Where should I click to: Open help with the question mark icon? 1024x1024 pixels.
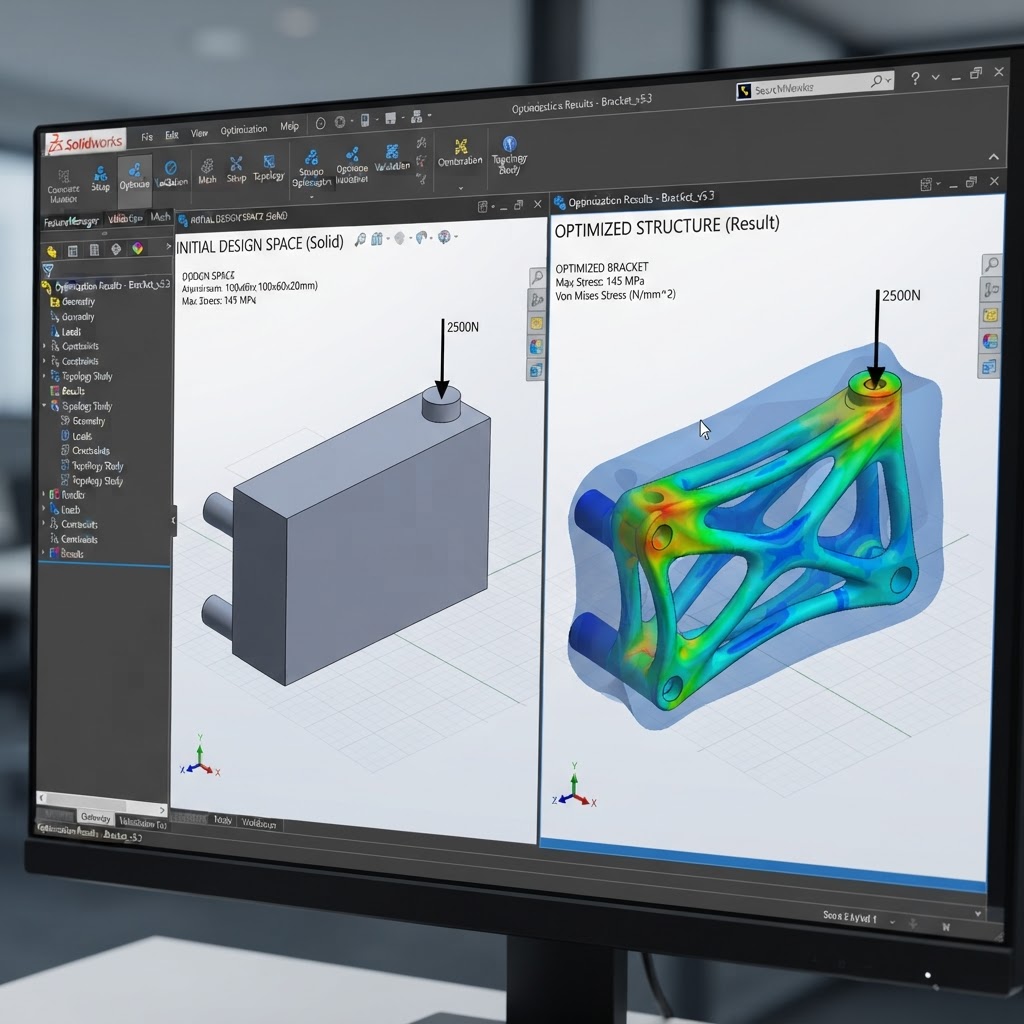(916, 78)
